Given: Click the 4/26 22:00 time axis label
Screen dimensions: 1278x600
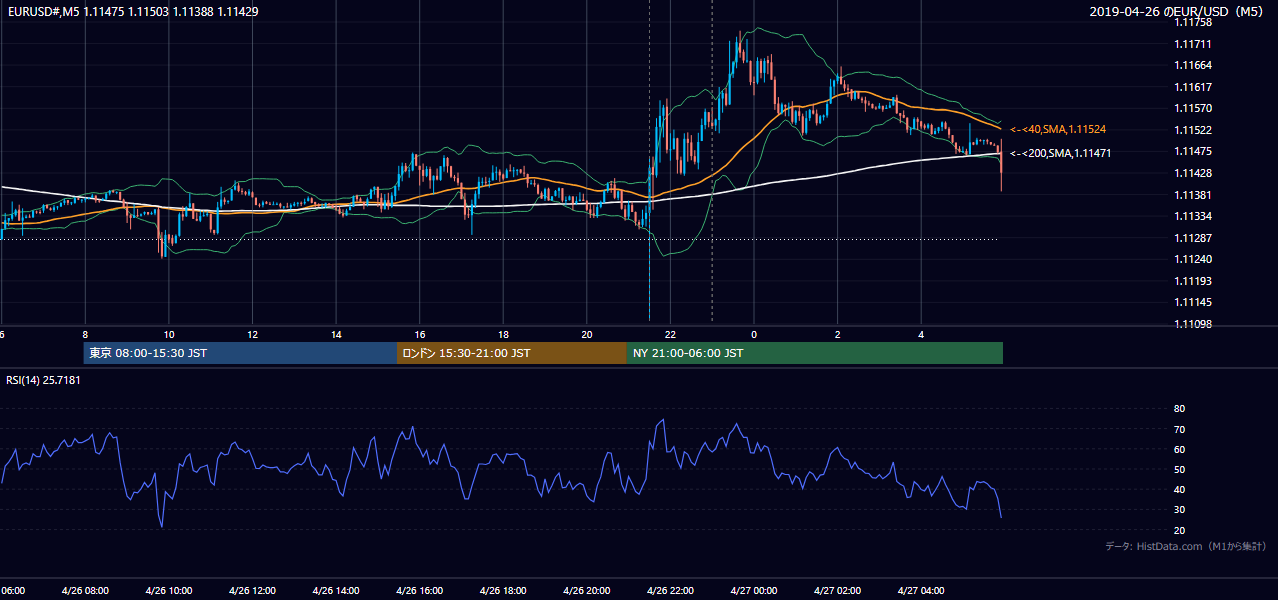Looking at the screenshot, I should pos(670,591).
